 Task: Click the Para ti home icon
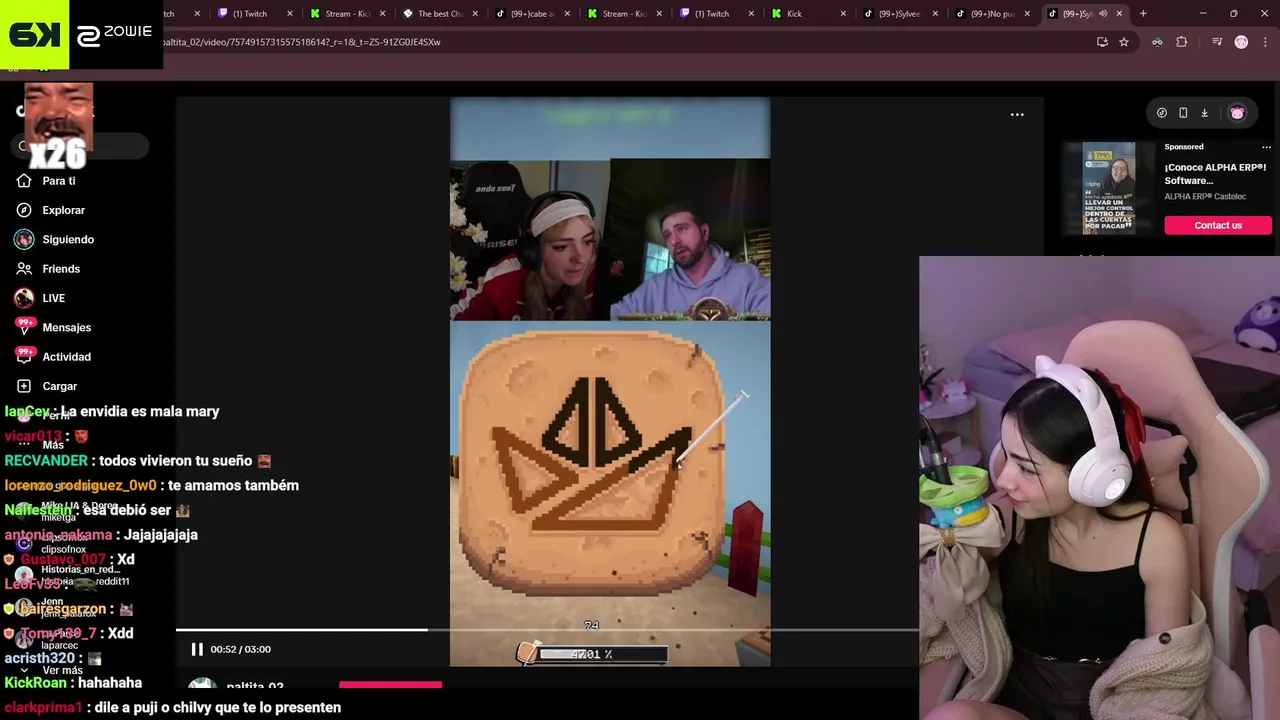point(24,181)
